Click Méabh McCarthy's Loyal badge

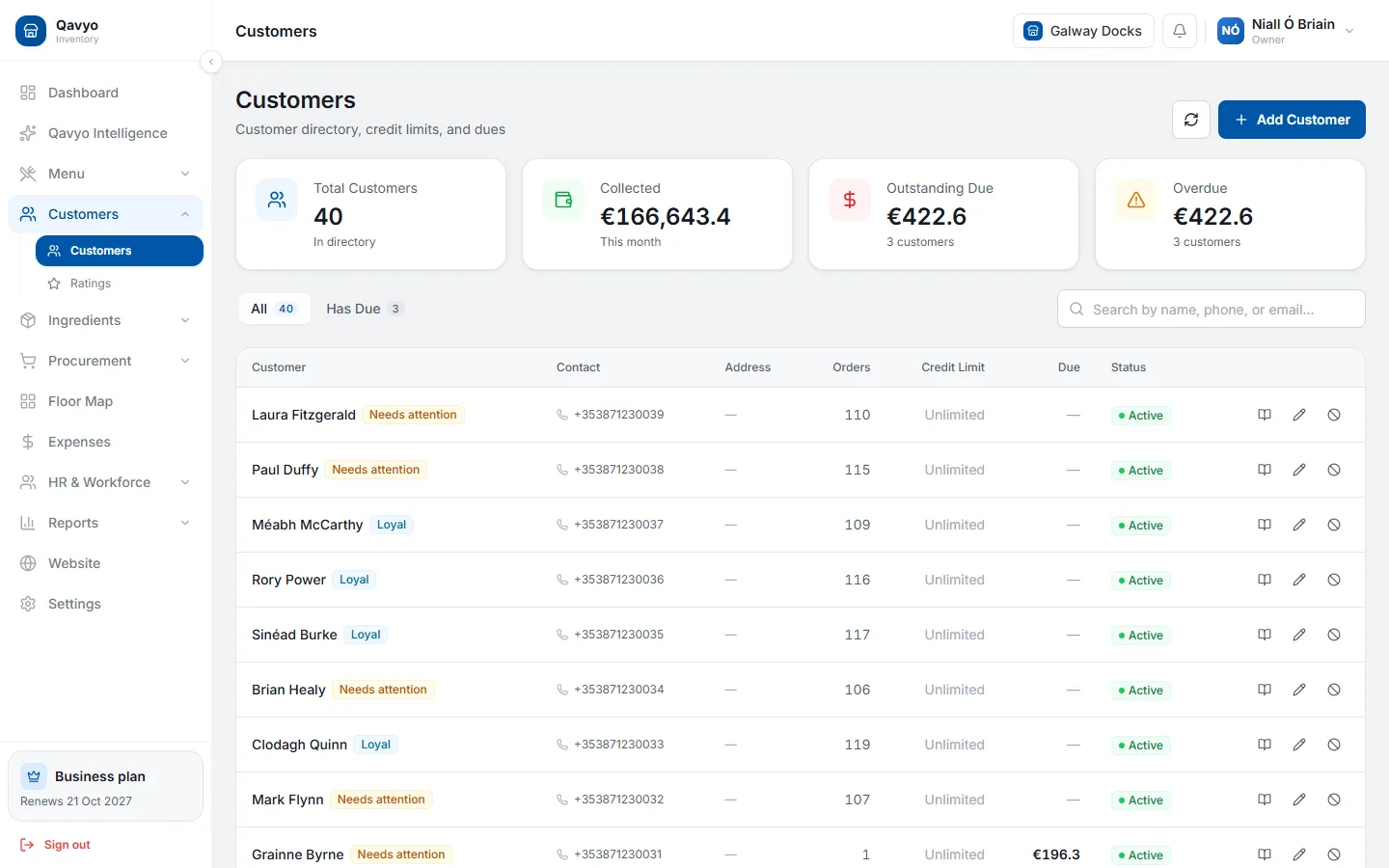pos(392,525)
